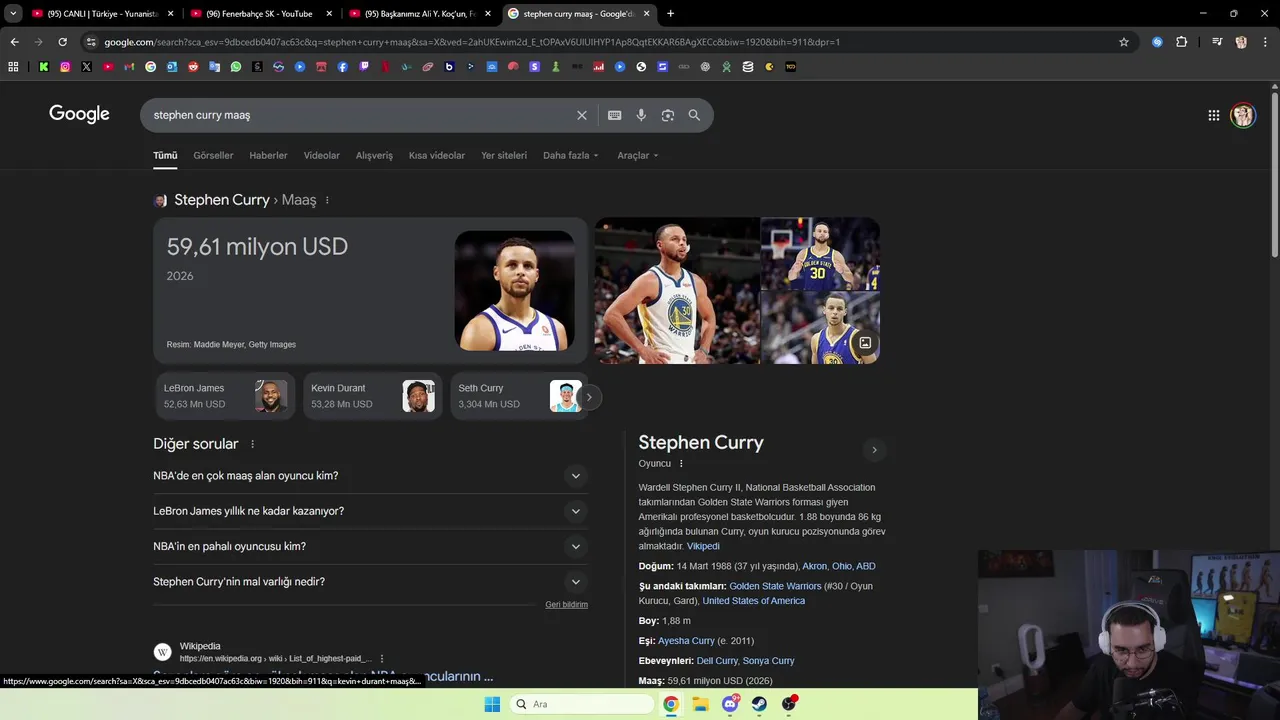Switch to the 'Fenerbahçe SK - YouTube' browser tab

pyautogui.click(x=260, y=14)
